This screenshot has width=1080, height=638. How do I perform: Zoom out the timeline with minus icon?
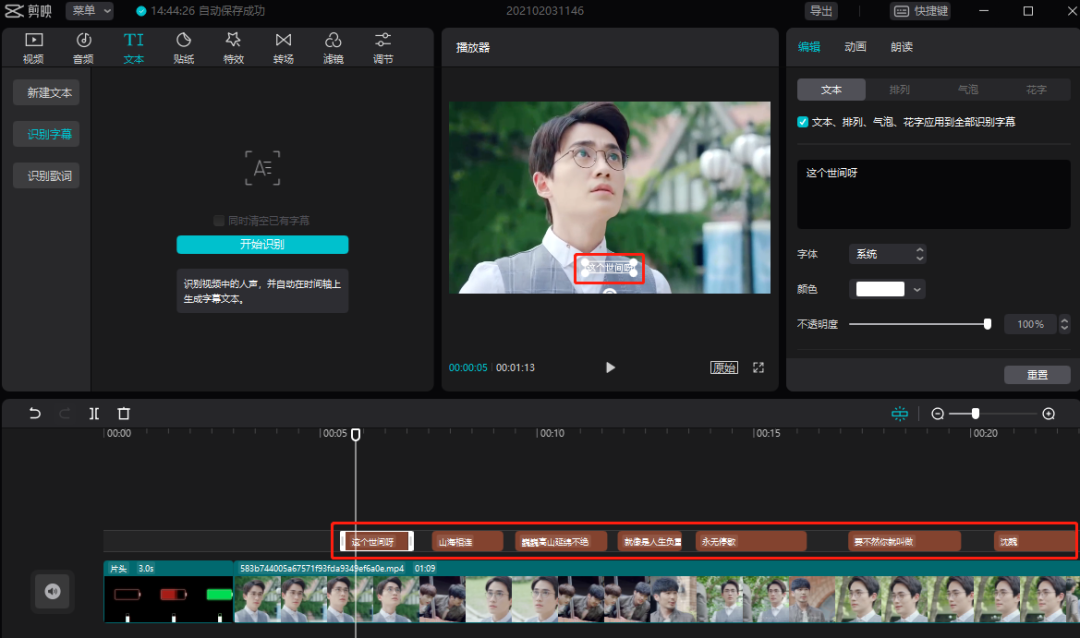pyautogui.click(x=937, y=413)
